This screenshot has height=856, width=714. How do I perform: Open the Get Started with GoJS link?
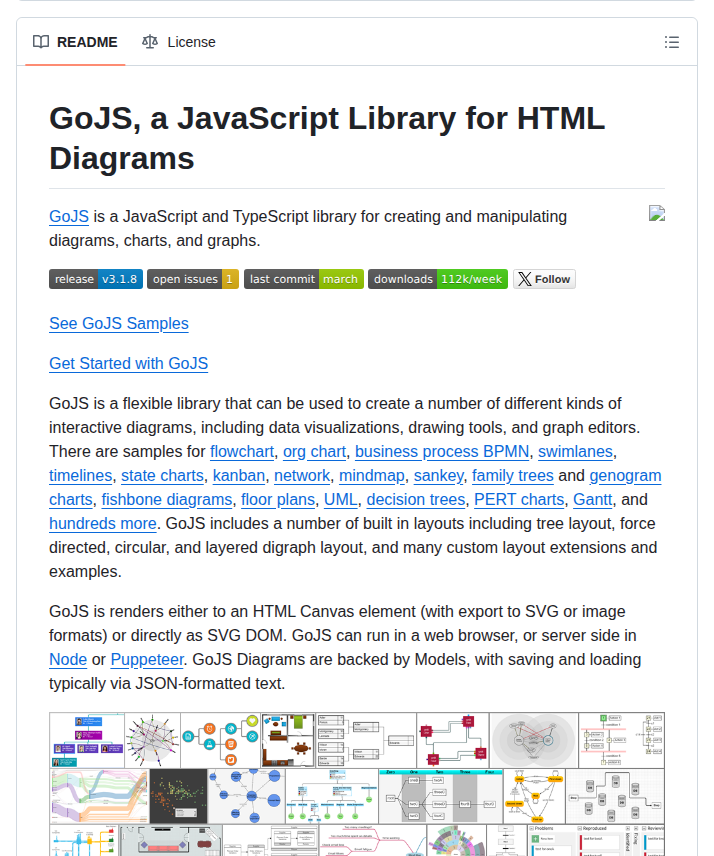[129, 363]
